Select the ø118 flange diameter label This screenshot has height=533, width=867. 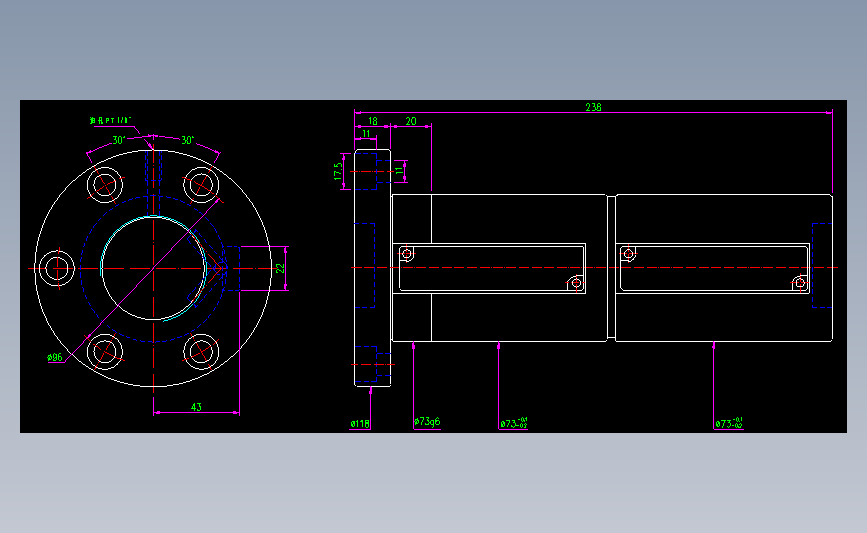360,424
